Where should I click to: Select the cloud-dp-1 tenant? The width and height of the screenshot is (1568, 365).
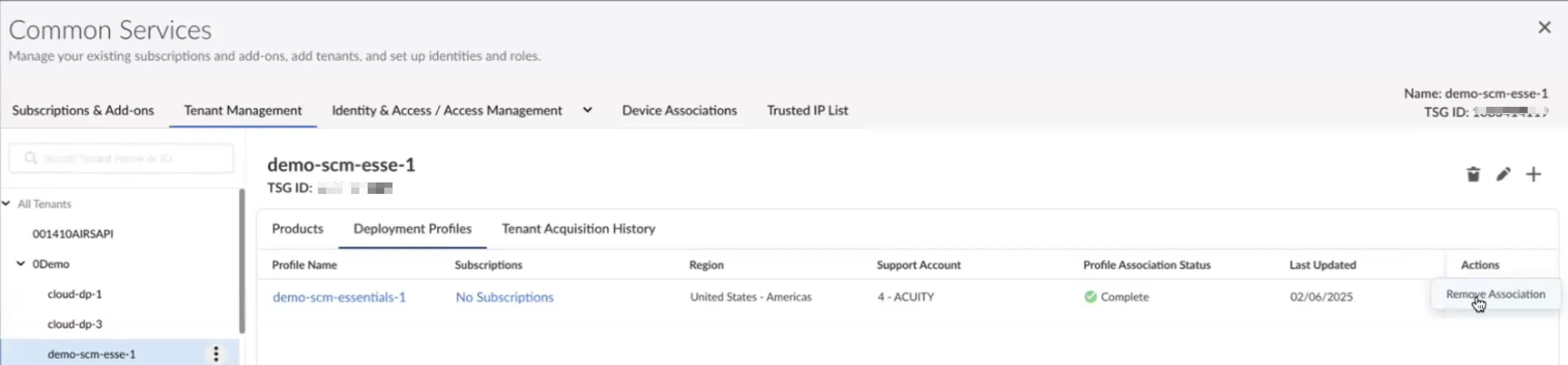pyautogui.click(x=75, y=293)
